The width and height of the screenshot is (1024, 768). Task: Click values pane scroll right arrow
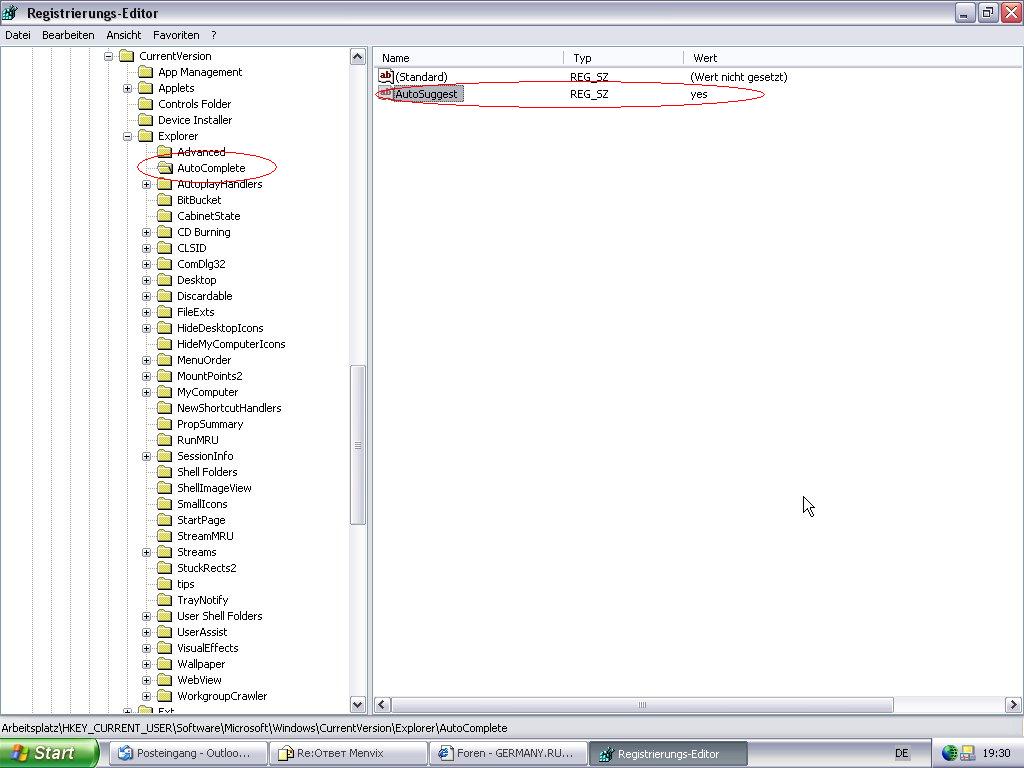coord(1013,705)
